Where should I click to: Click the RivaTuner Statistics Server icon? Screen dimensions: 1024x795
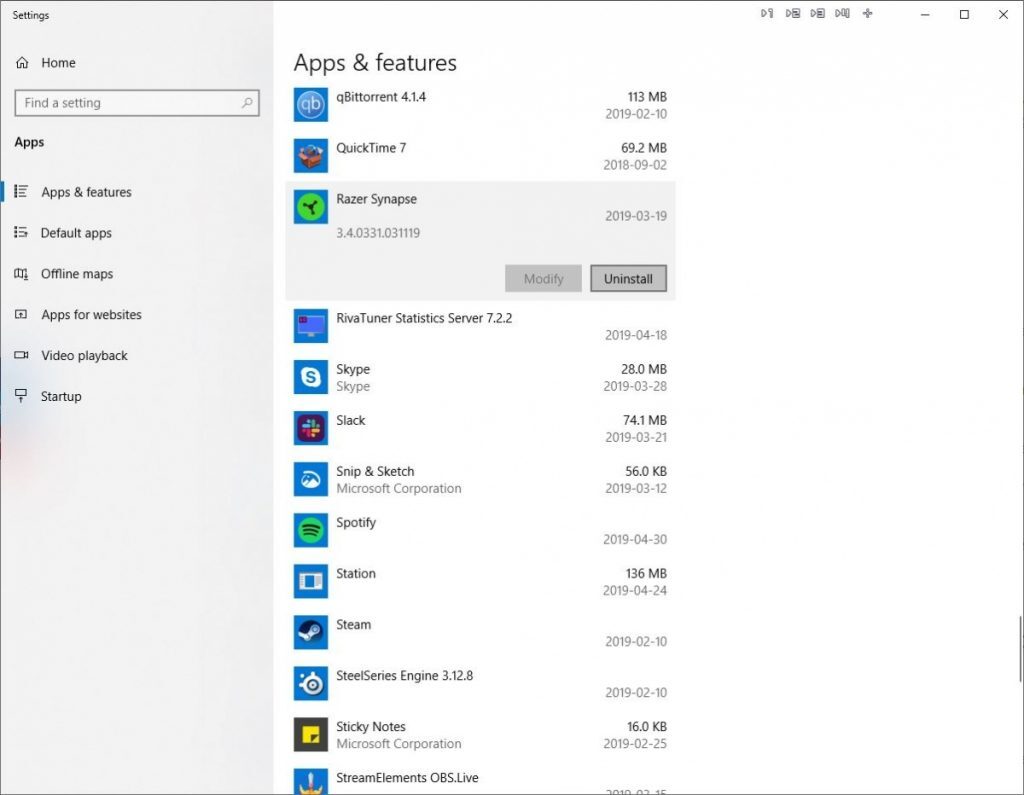(x=311, y=326)
